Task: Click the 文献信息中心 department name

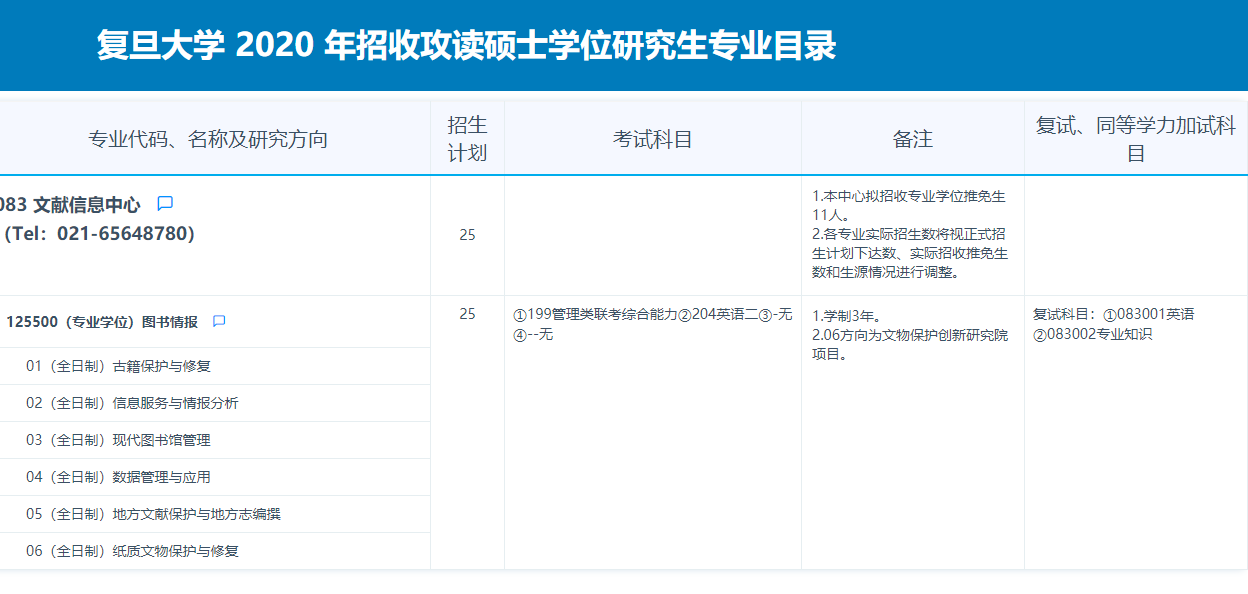Action: point(86,205)
